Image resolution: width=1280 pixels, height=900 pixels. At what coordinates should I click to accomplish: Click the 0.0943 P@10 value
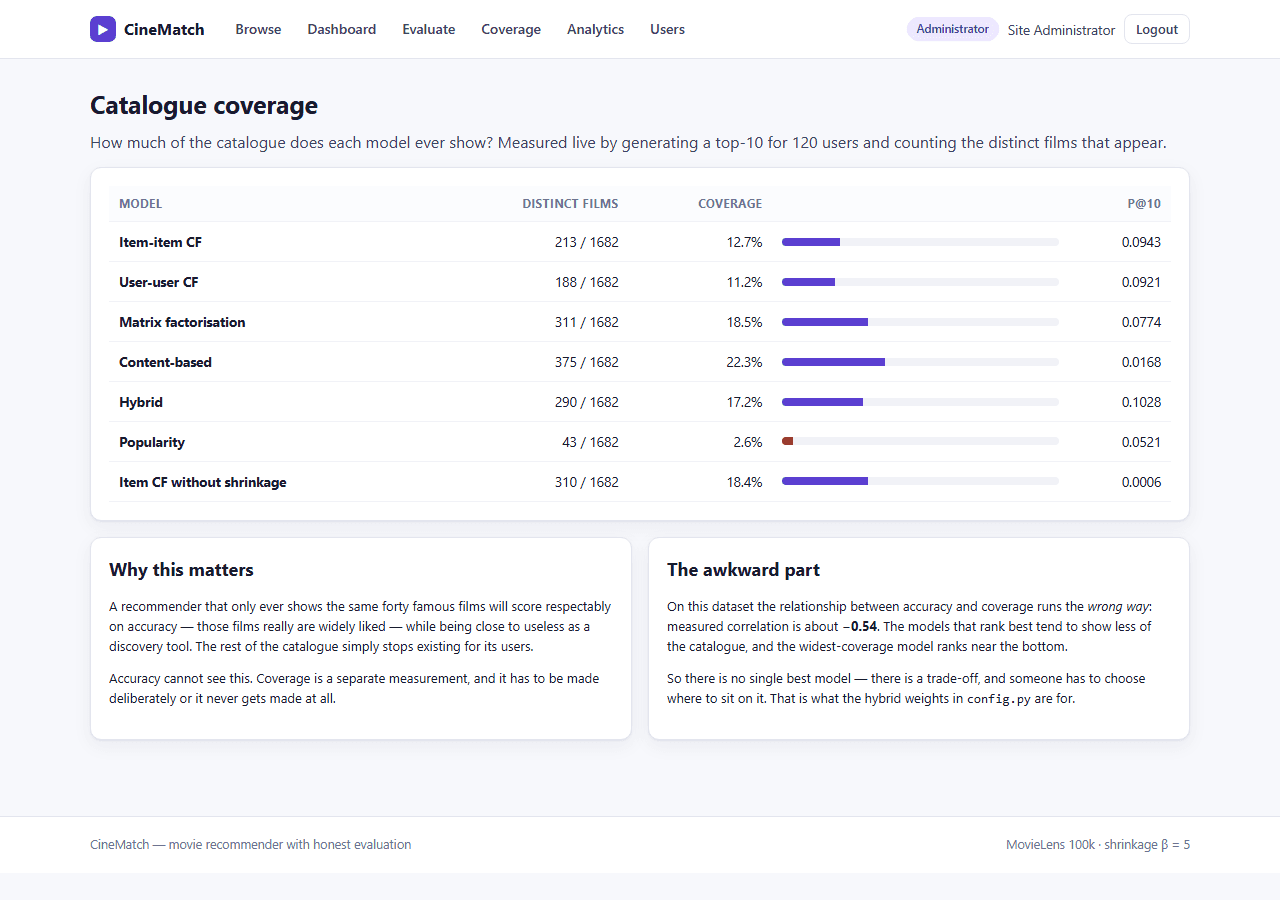[x=1141, y=242]
